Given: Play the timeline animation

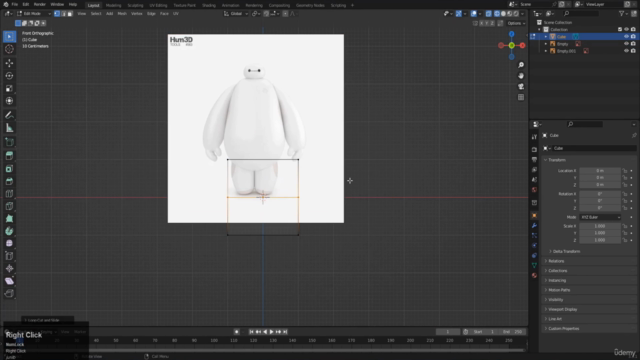Looking at the screenshot, I should click(x=271, y=332).
